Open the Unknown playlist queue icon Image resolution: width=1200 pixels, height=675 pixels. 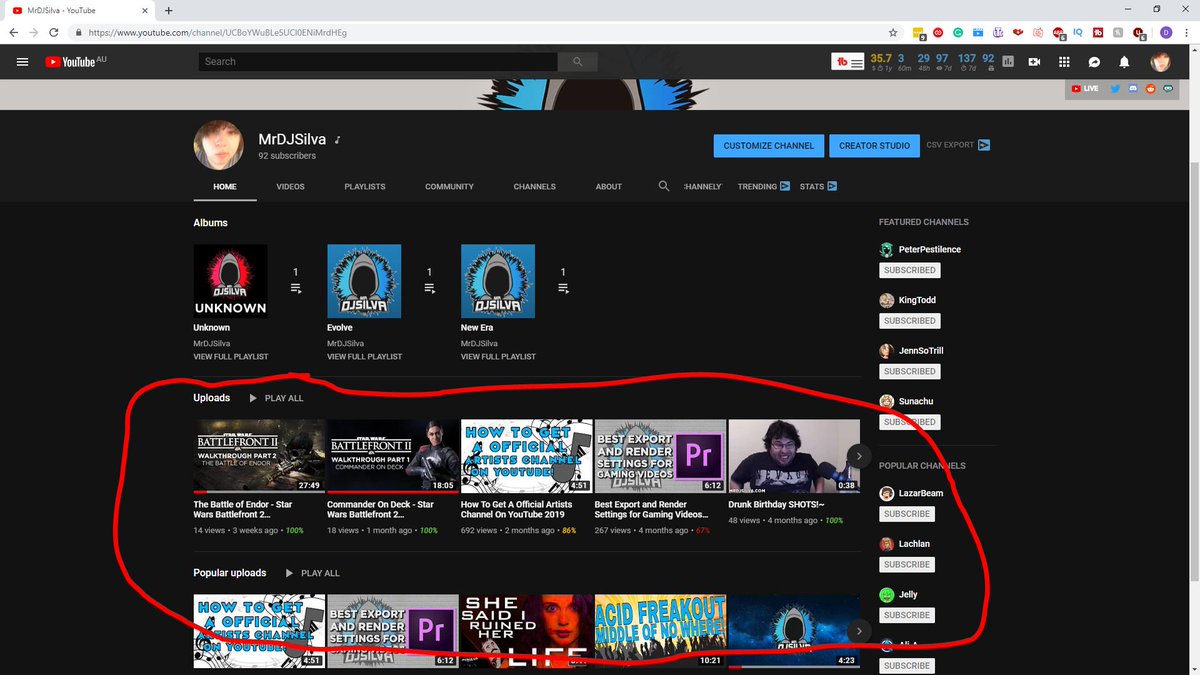click(x=295, y=288)
